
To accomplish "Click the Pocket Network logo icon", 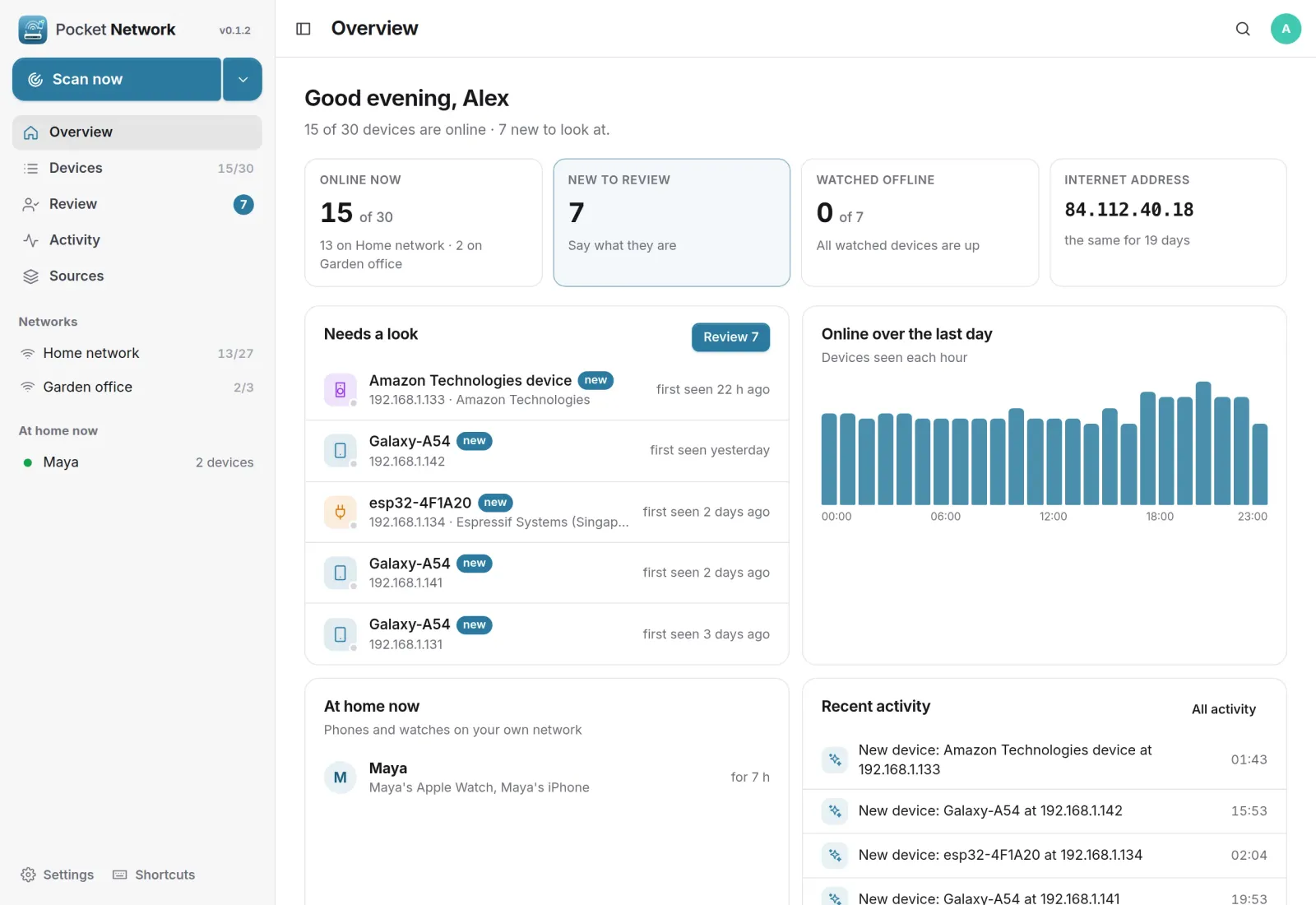I will (33, 30).
